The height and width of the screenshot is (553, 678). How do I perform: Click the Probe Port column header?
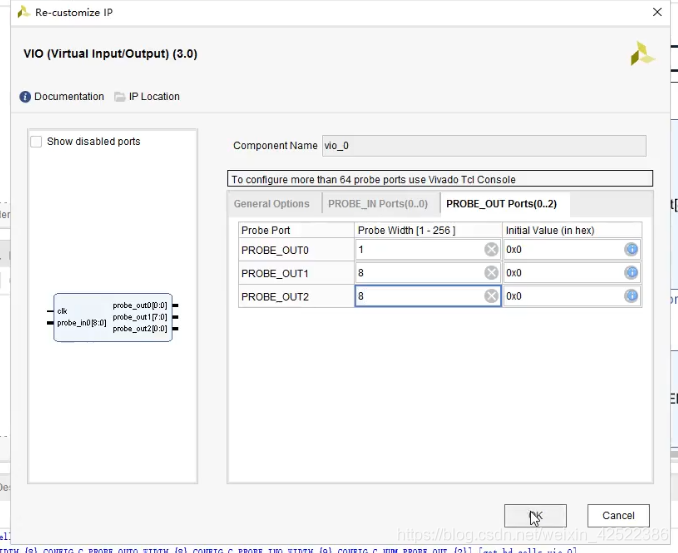point(296,230)
